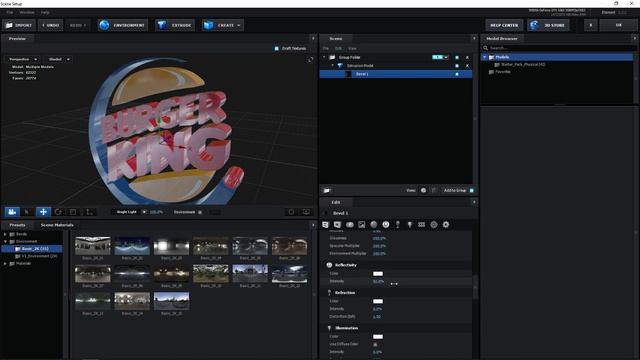Image resolution: width=640 pixels, height=360 pixels.
Task: Open the first bevel settings icon in Edit toolbar
Action: 325,224
